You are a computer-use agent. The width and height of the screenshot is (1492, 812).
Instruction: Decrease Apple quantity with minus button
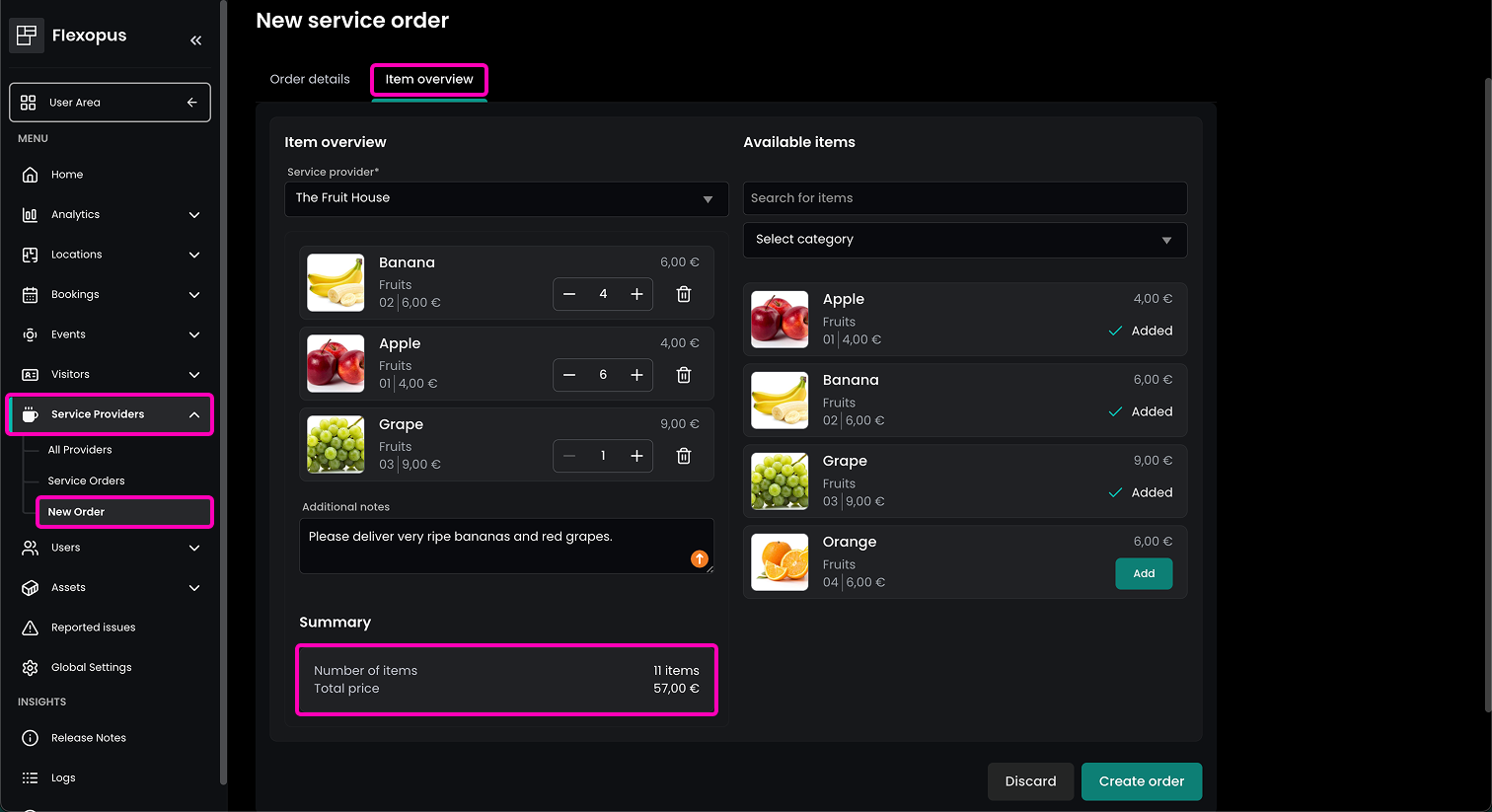coord(569,375)
